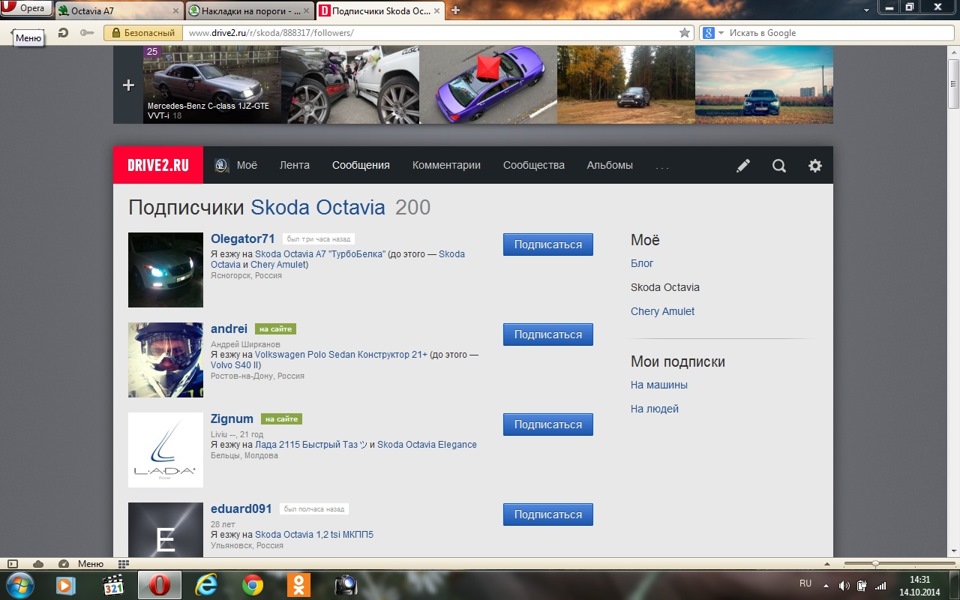Open the Альбомы section
The width and height of the screenshot is (960, 600).
point(610,165)
